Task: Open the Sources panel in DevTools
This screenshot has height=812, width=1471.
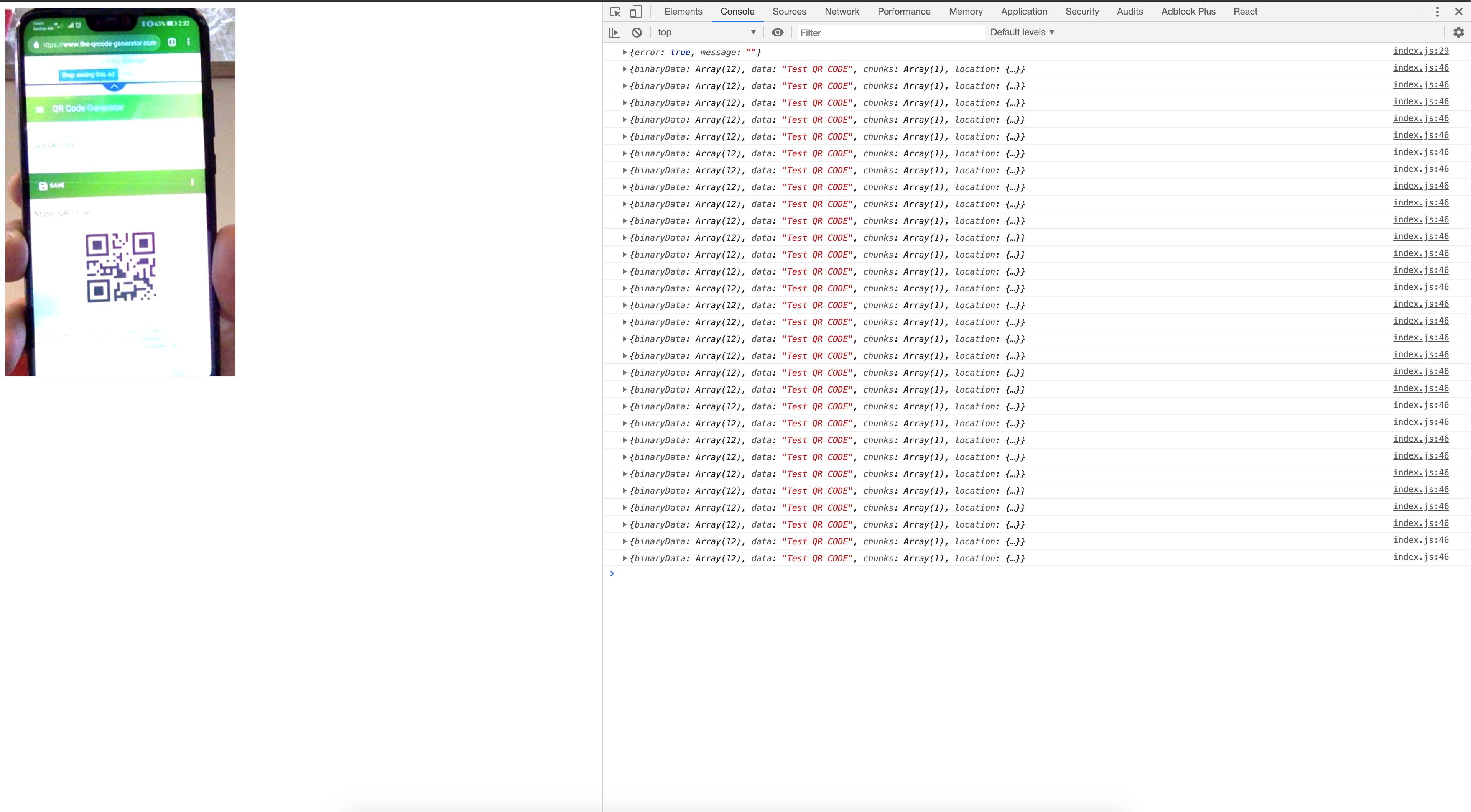Action: tap(790, 11)
